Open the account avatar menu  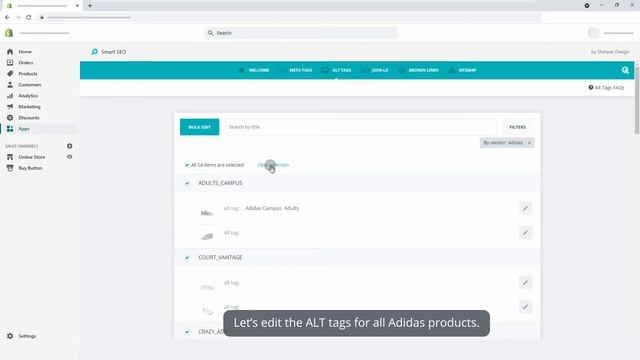[593, 33]
